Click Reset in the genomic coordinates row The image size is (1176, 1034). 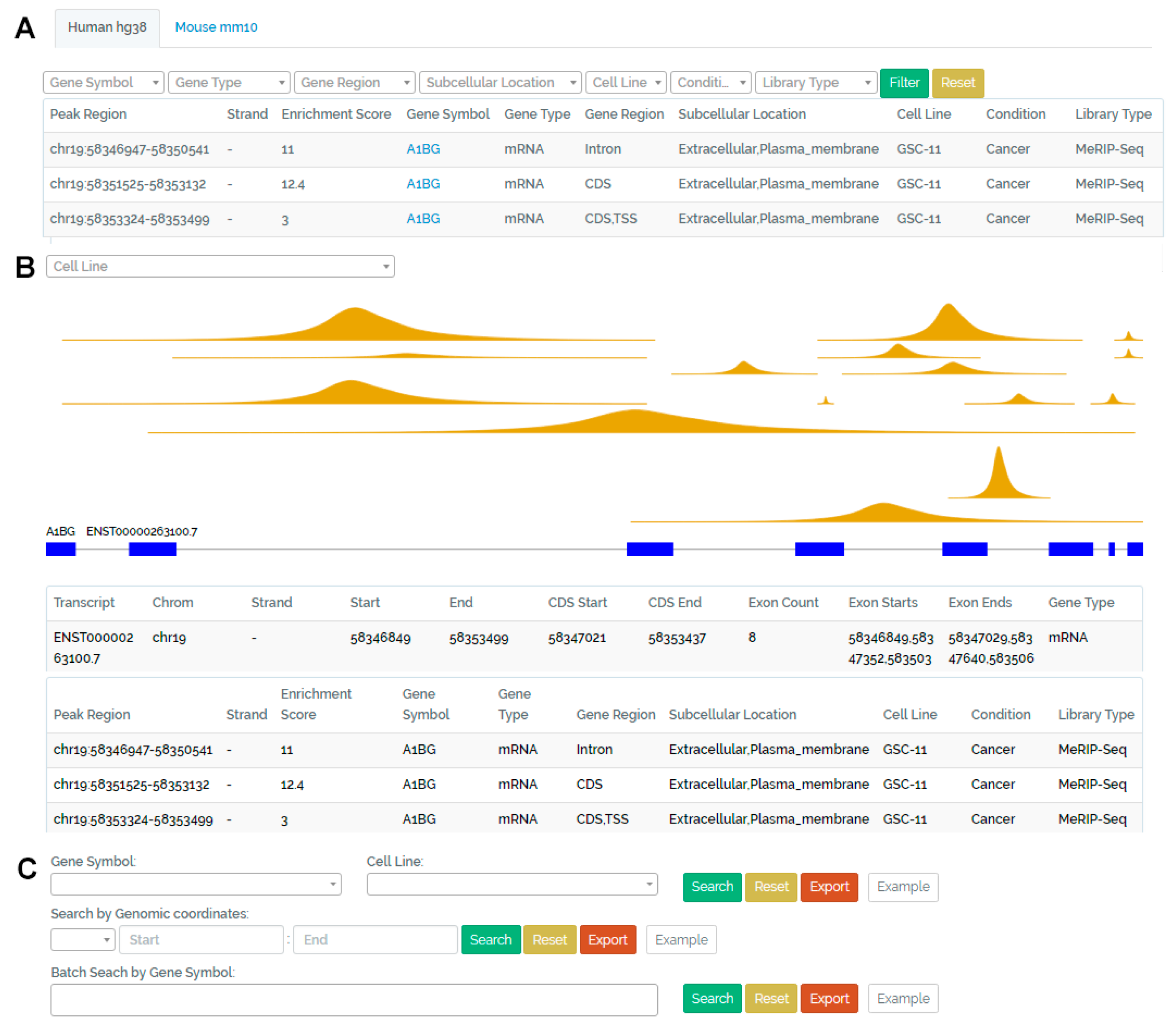549,940
